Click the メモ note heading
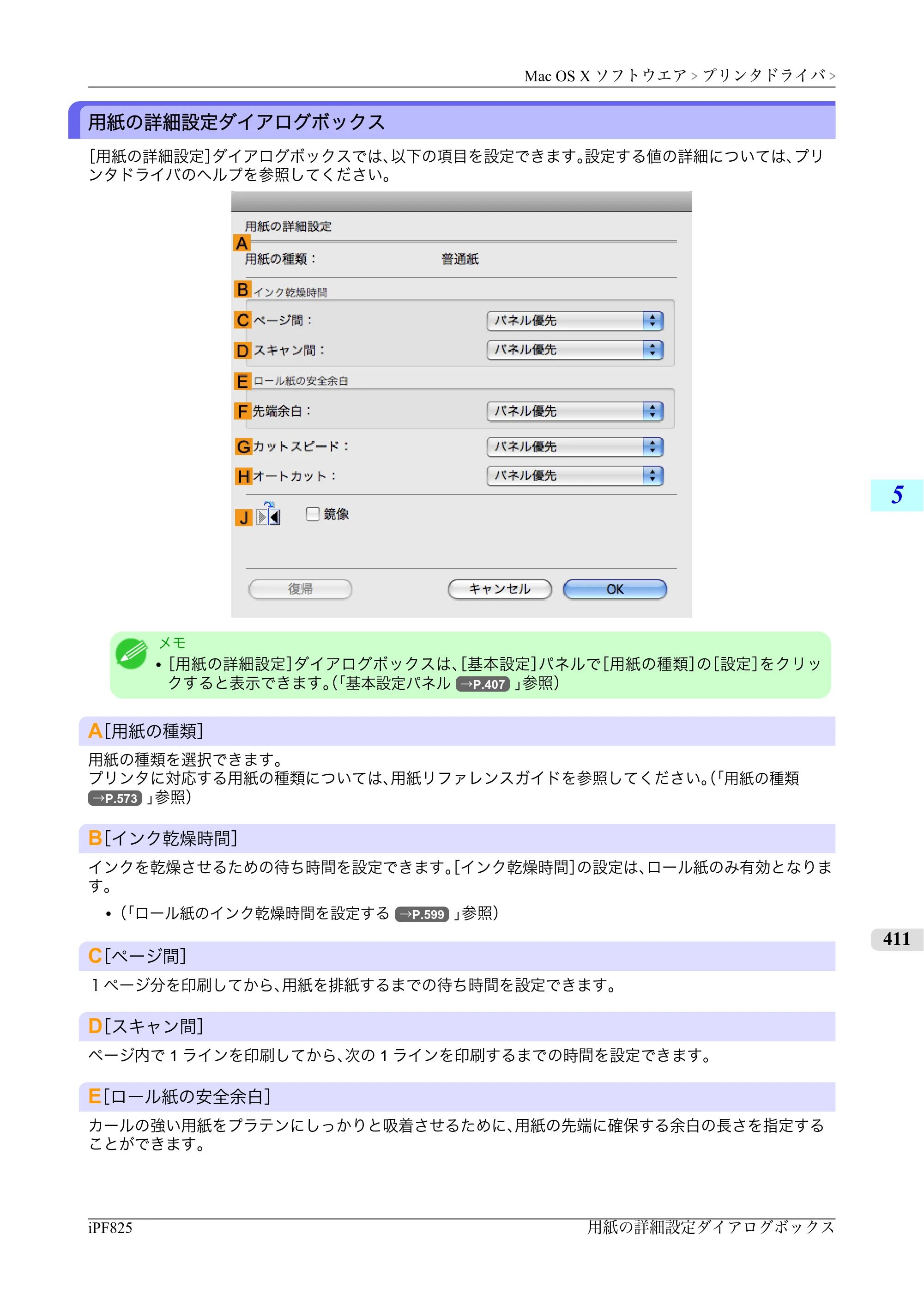Image resolution: width=924 pixels, height=1307 pixels. point(172,643)
